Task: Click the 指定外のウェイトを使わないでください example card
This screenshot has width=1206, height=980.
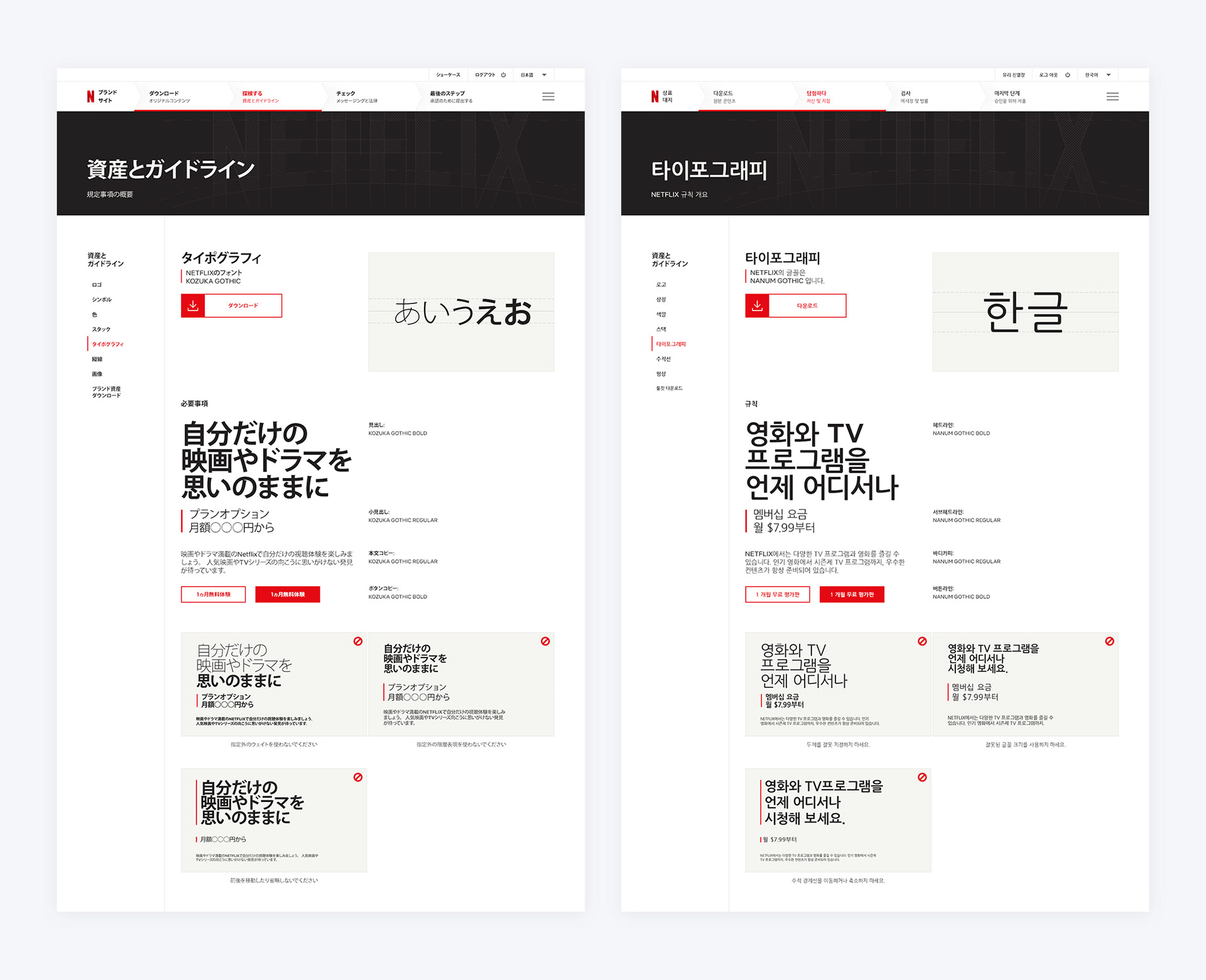Action: pos(274,684)
